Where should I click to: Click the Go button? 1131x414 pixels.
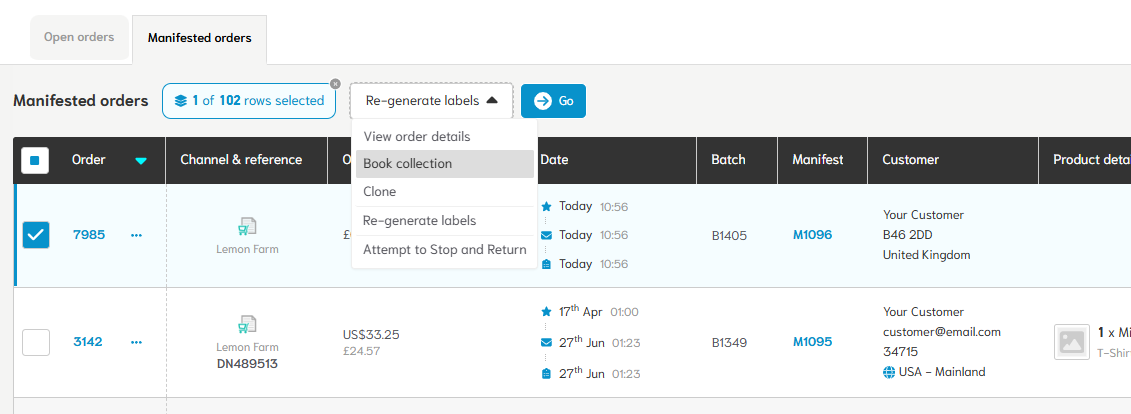(x=553, y=101)
